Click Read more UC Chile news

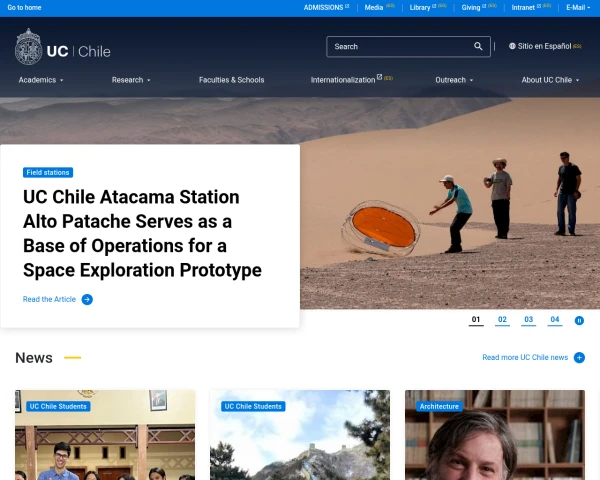[525, 358]
